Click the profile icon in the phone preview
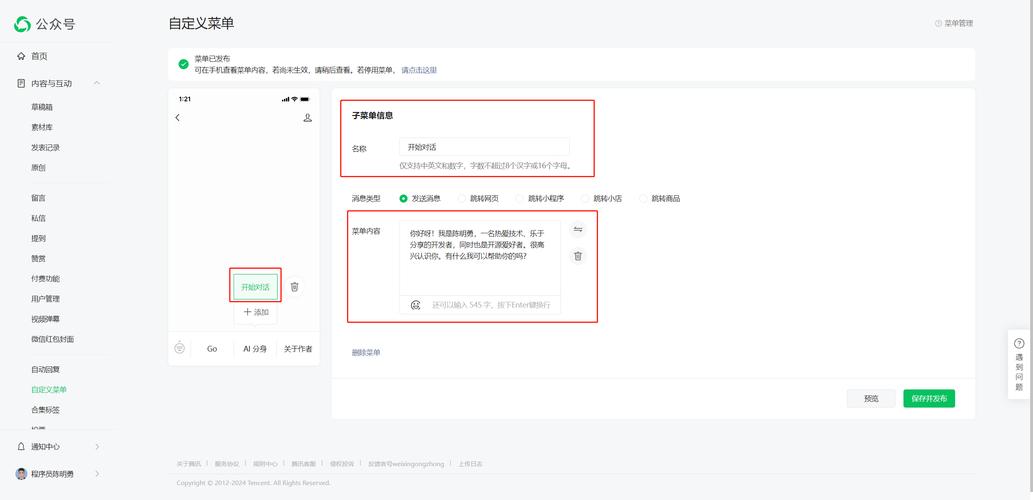Viewport: 1033px width, 500px height. pos(307,118)
